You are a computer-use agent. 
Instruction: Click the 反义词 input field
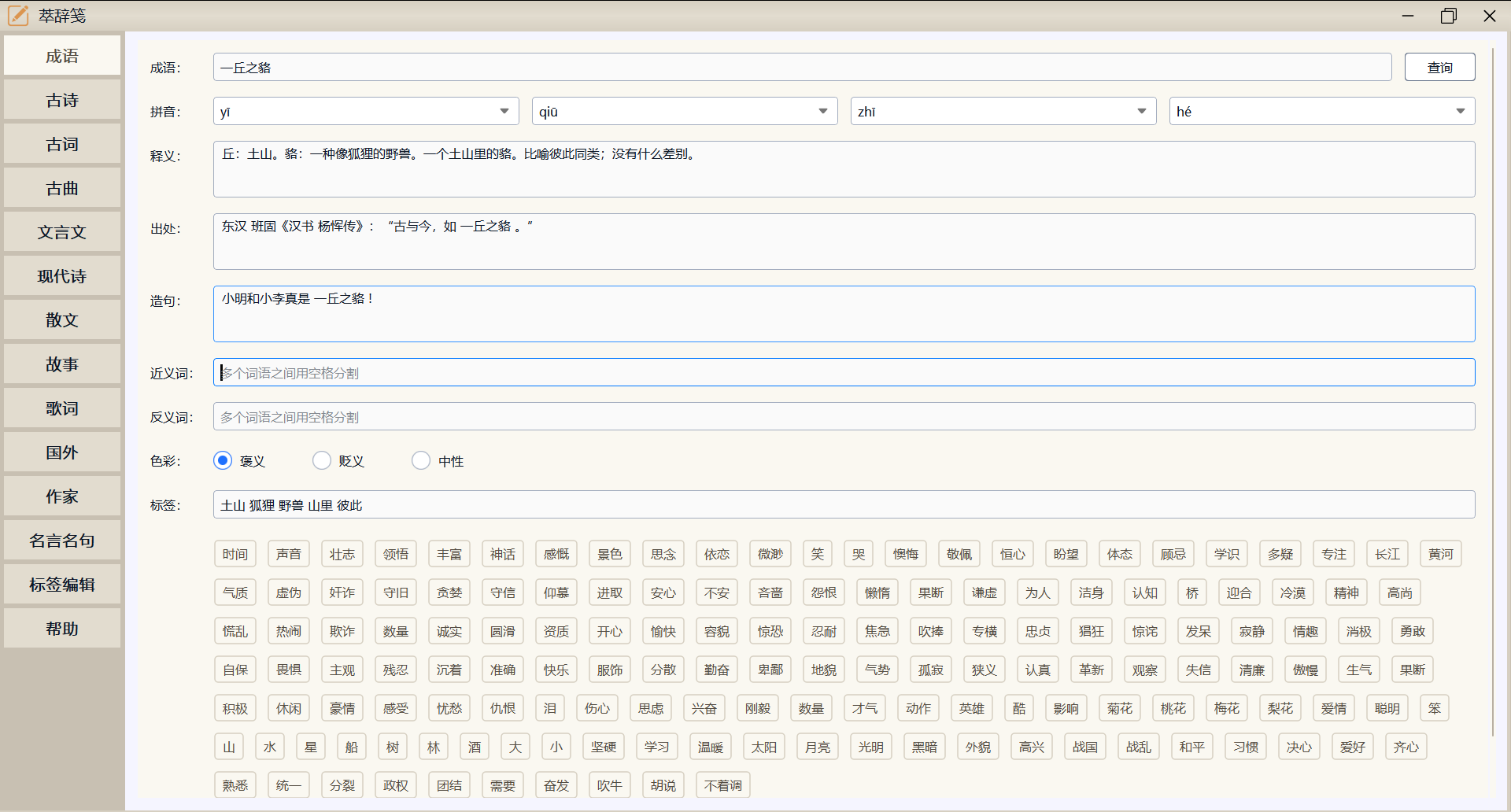click(844, 416)
